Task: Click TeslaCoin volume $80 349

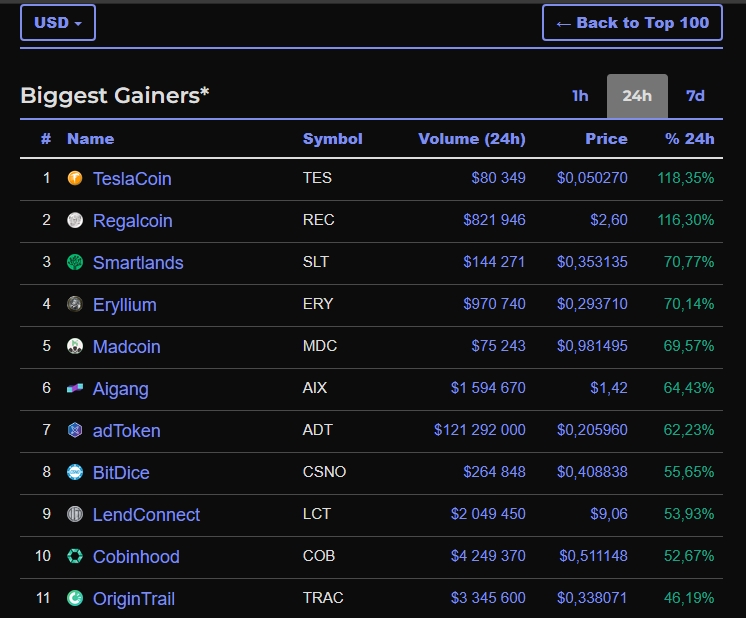Action: (498, 178)
